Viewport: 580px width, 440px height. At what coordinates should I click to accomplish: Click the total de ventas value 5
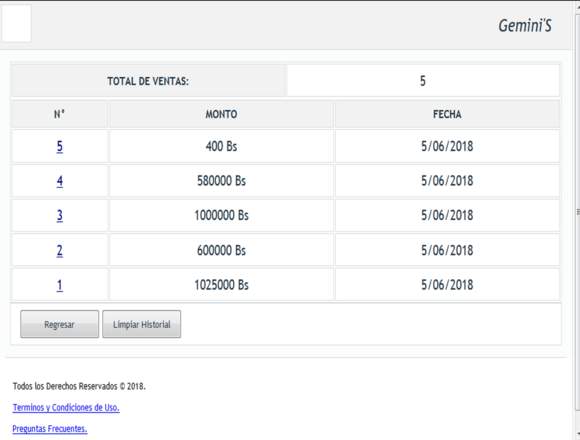[x=423, y=81]
